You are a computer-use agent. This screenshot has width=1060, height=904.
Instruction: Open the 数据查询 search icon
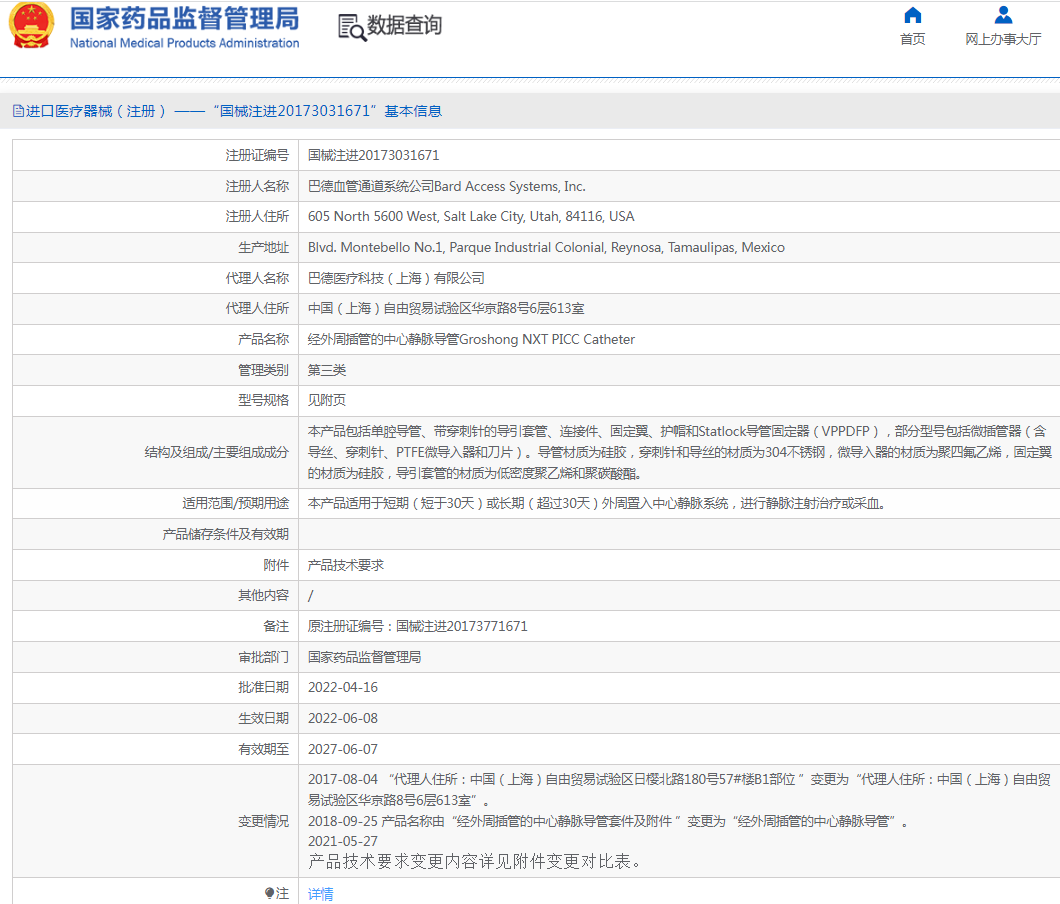(x=352, y=28)
